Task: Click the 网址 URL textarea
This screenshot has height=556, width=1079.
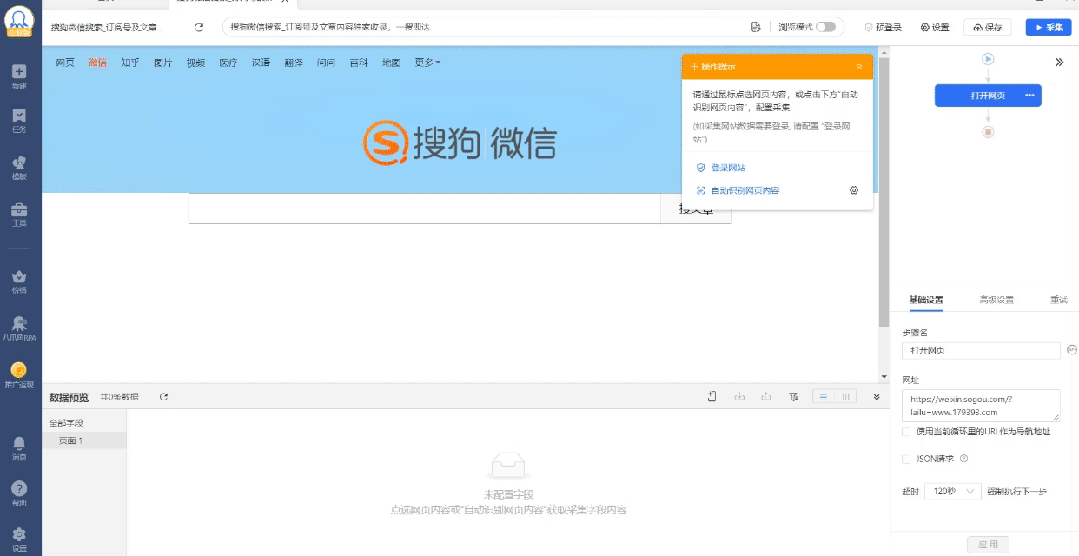Action: tap(981, 405)
